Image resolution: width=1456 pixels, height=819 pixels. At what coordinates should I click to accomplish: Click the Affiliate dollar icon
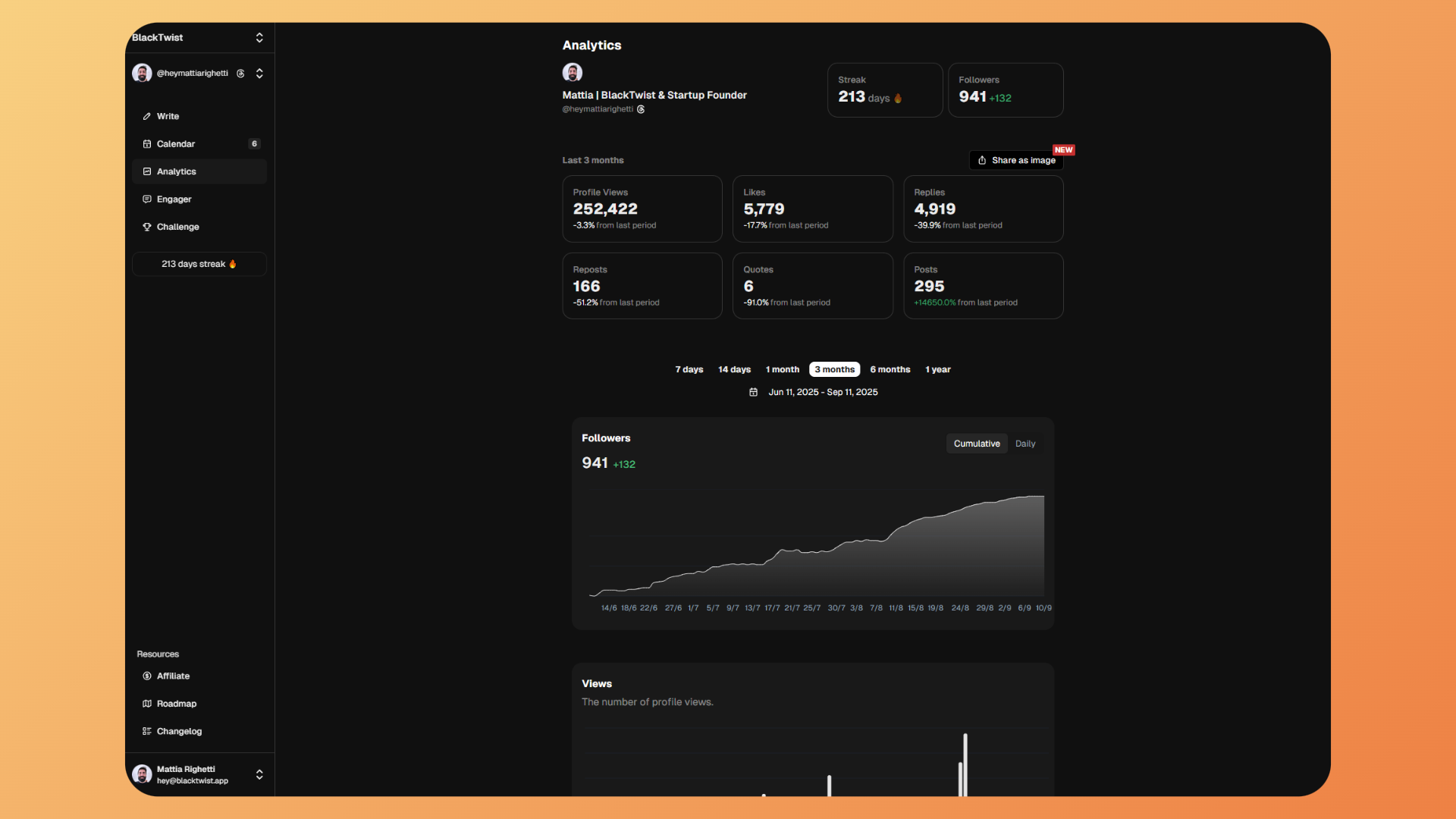click(x=146, y=676)
